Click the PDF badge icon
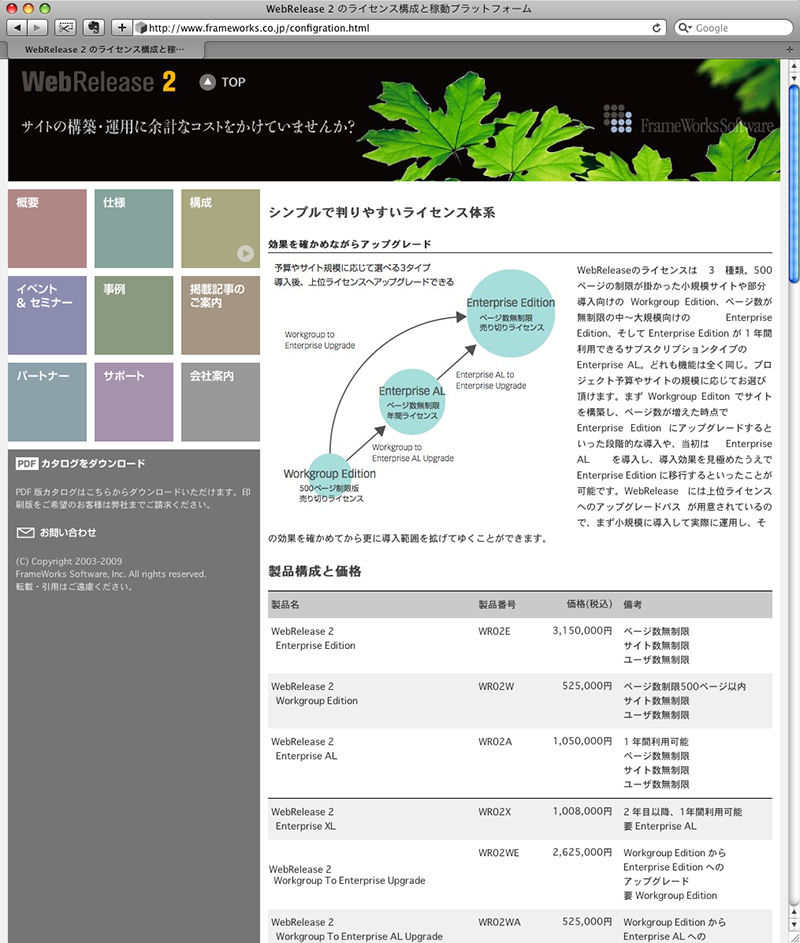Screen dimensions: 800x943 coord(26,464)
